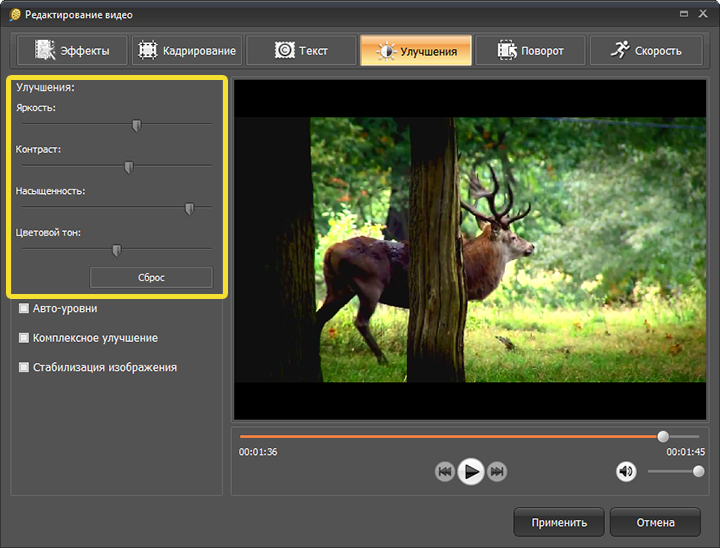Click the app icon in title bar

tap(14, 15)
